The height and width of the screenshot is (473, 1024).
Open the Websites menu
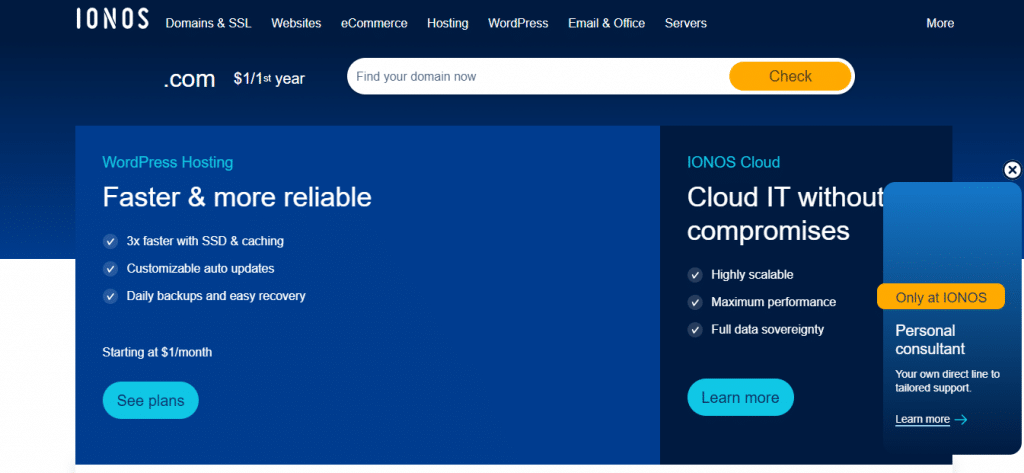point(296,24)
